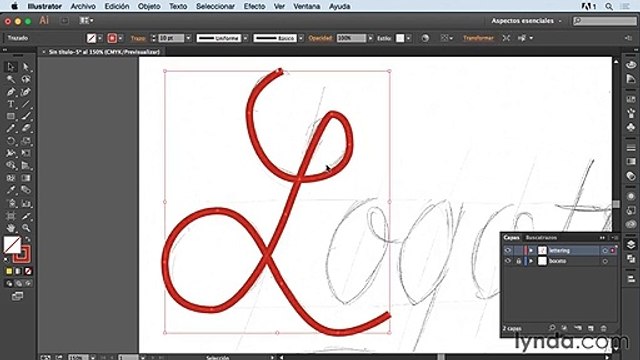Screen dimensions: 640x360
Task: Select the Artboard tool
Action: coord(11,216)
